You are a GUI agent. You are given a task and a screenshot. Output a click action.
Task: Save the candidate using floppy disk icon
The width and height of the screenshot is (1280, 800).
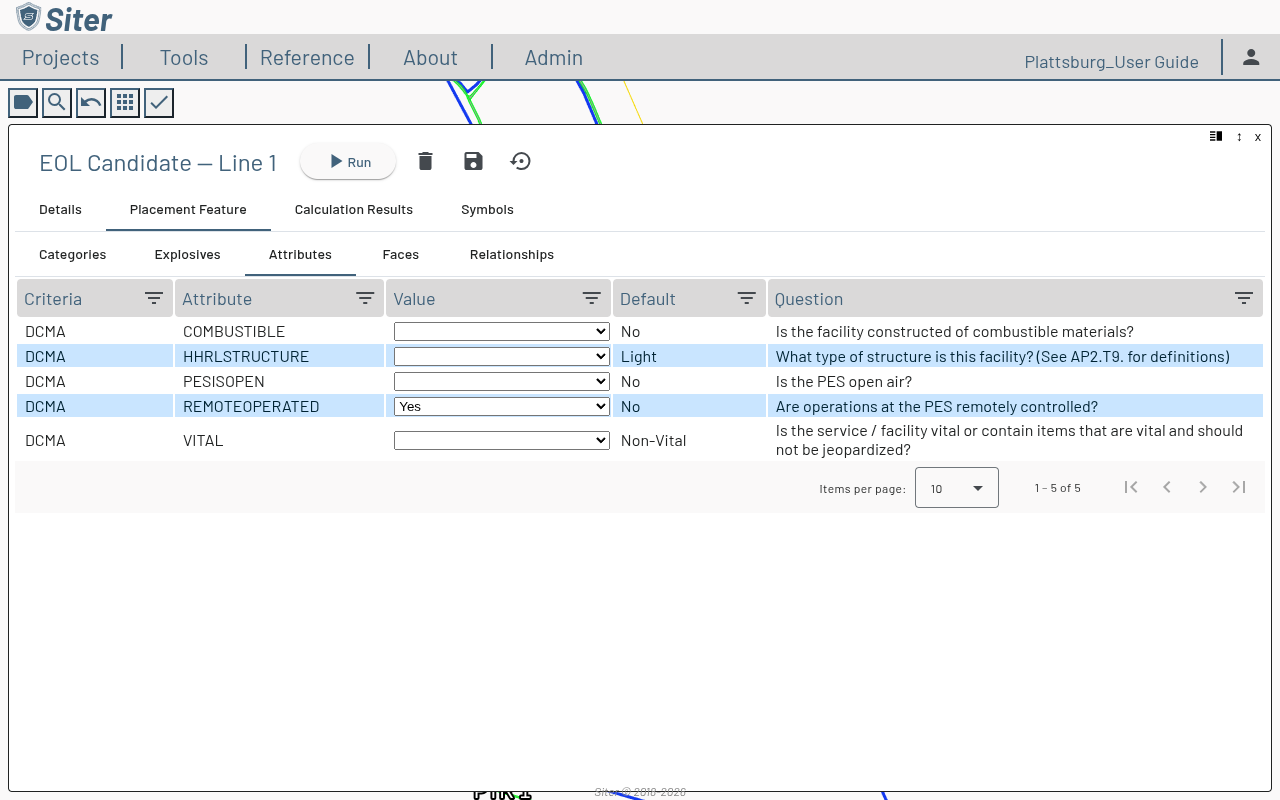(x=473, y=161)
